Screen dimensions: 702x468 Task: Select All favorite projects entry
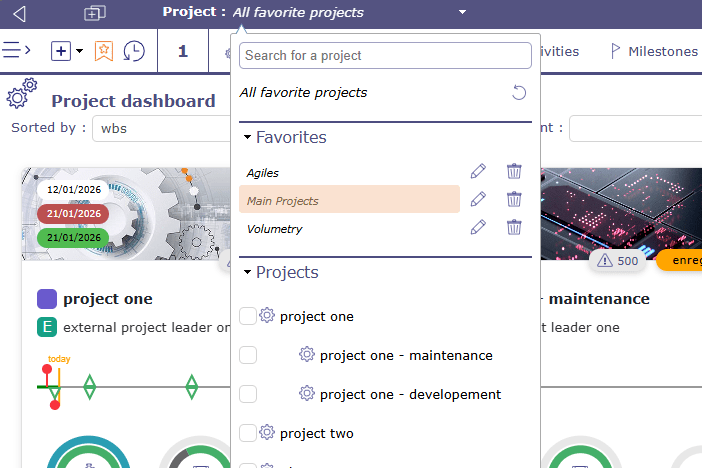tap(303, 93)
